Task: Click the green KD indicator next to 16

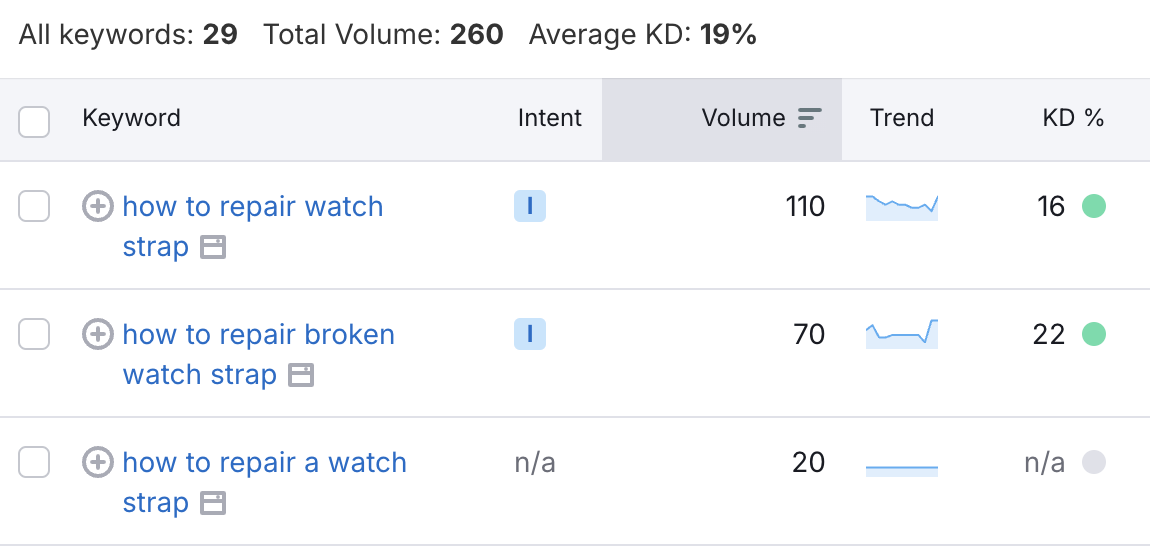Action: coord(1094,207)
